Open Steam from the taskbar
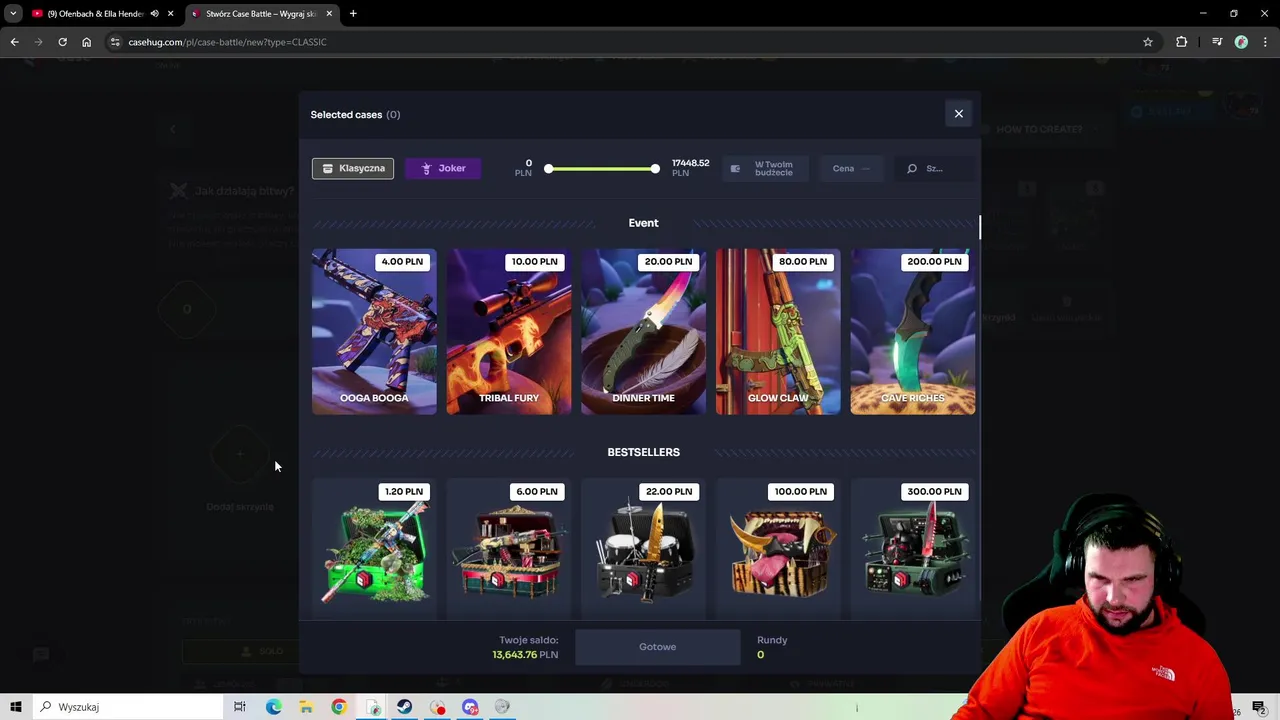Viewport: 1280px width, 720px height. point(404,707)
